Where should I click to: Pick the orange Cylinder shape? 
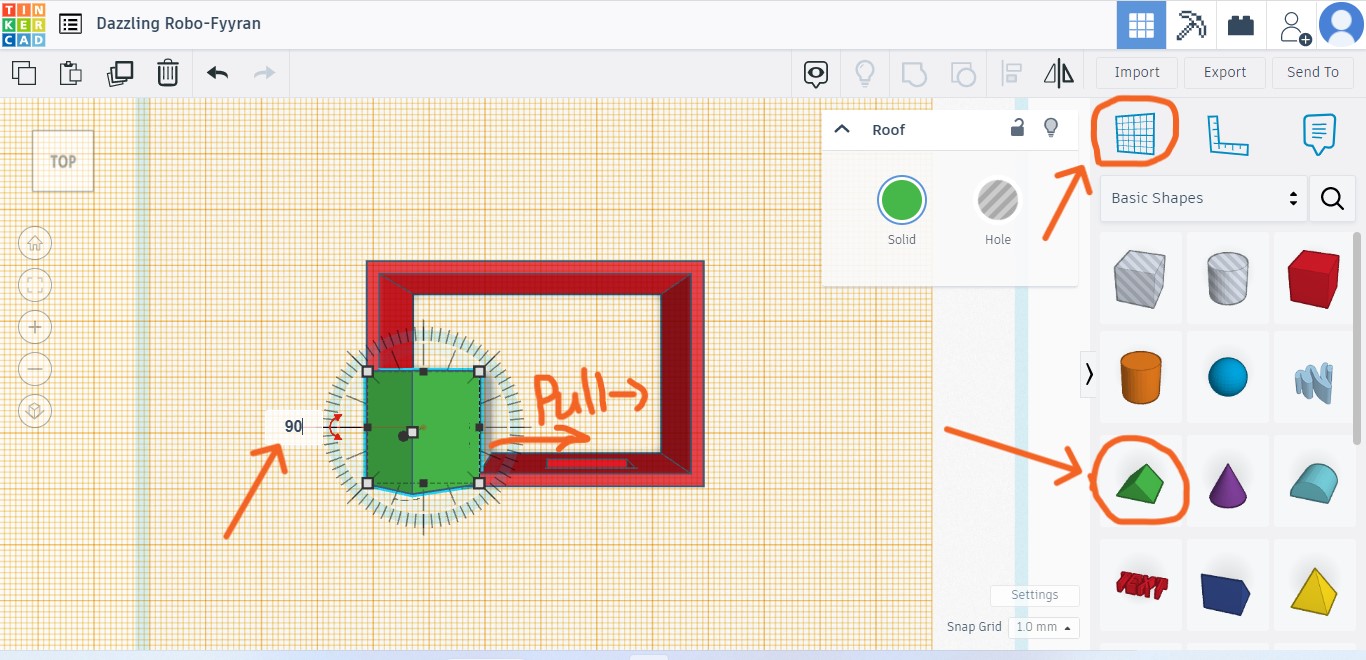pos(1141,378)
